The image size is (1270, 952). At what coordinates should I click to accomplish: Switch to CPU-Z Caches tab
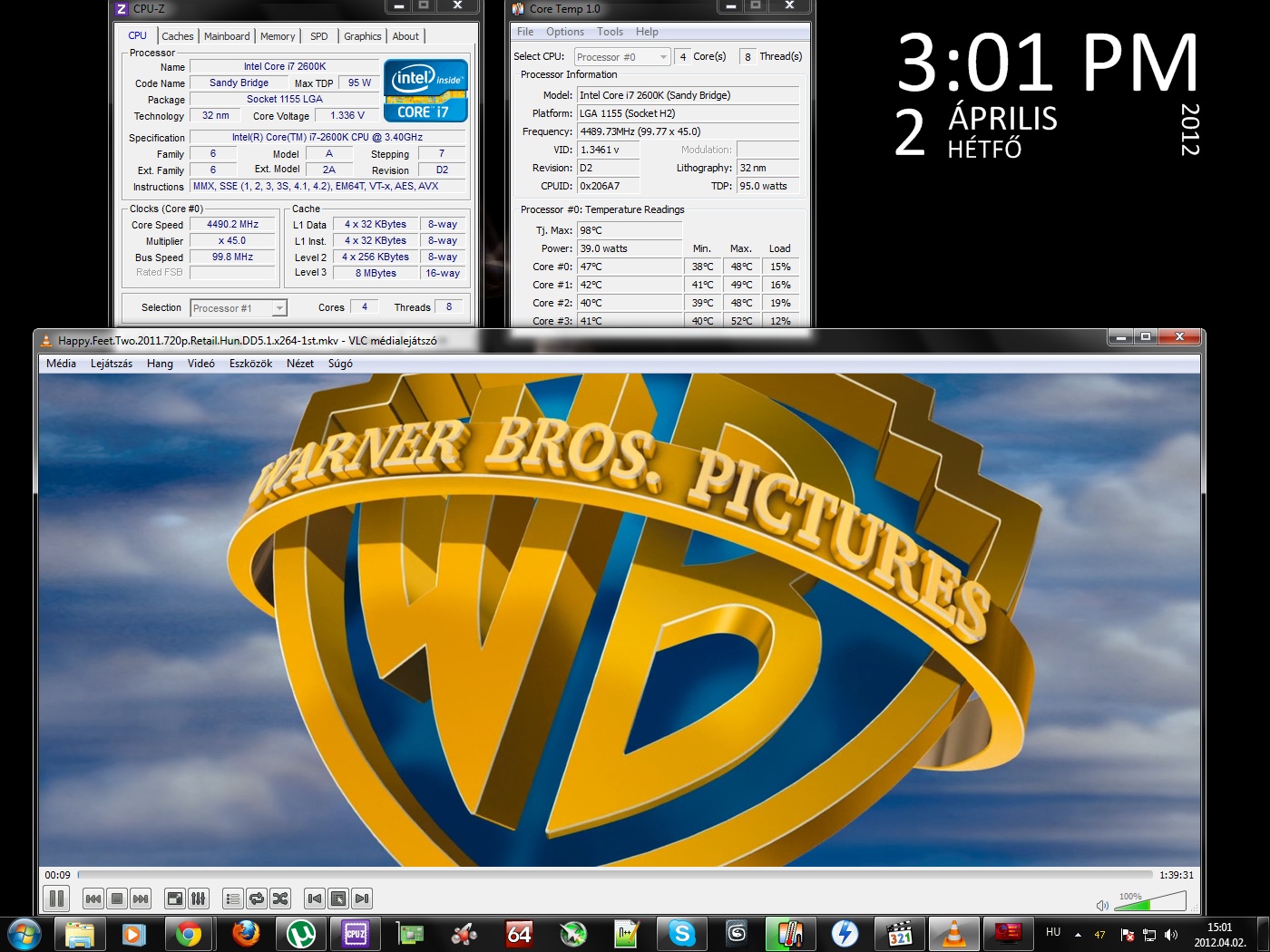[x=178, y=36]
